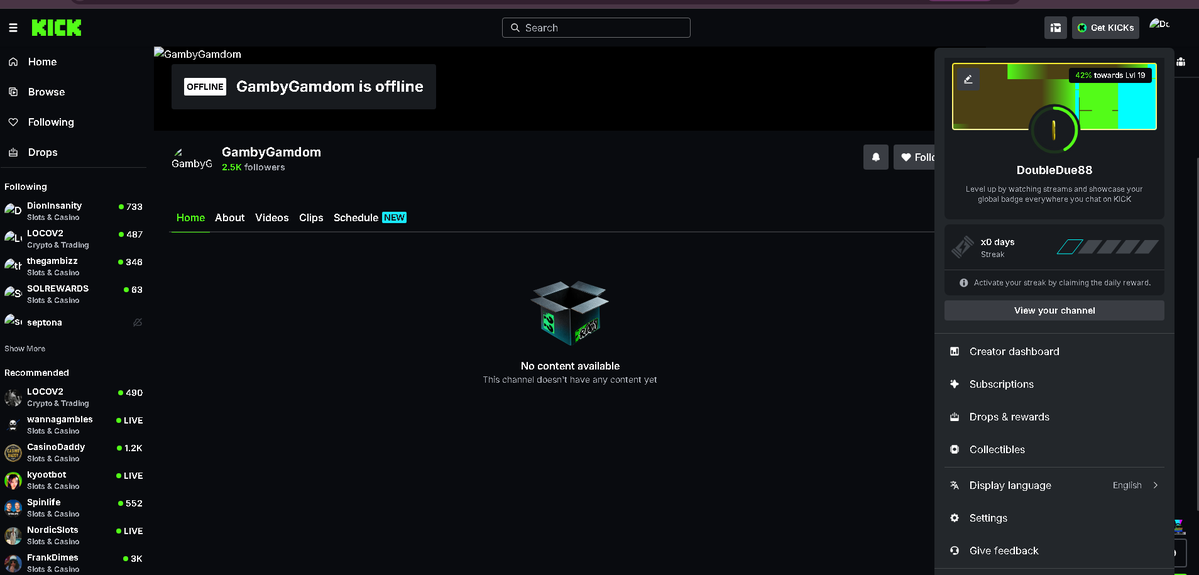
Task: Click the Search input field
Action: tap(596, 28)
